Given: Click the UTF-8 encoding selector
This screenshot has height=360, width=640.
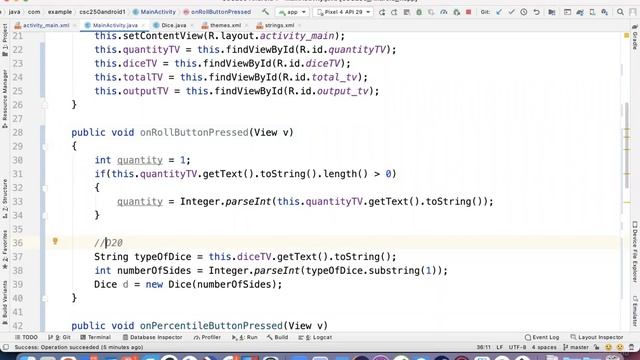Looking at the screenshot, I should click(518, 347).
